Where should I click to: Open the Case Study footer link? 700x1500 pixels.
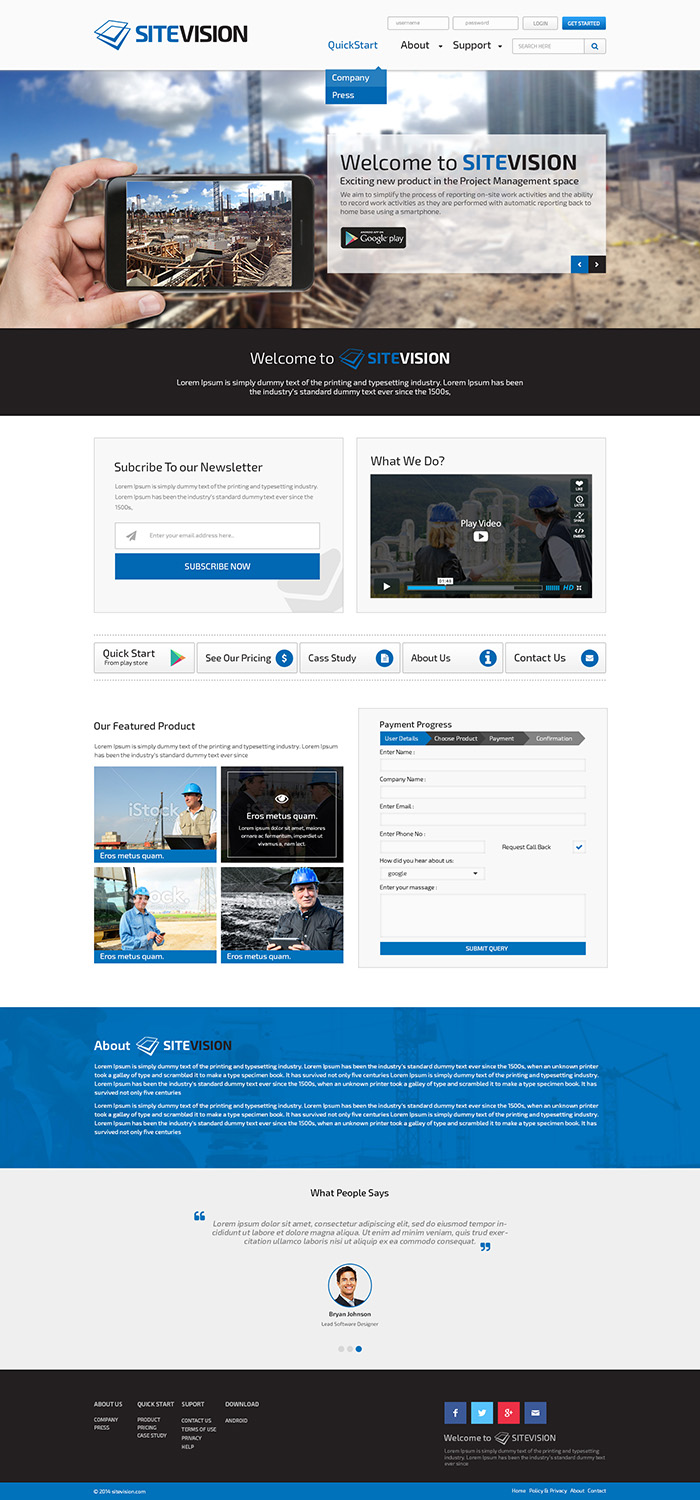pos(152,1436)
